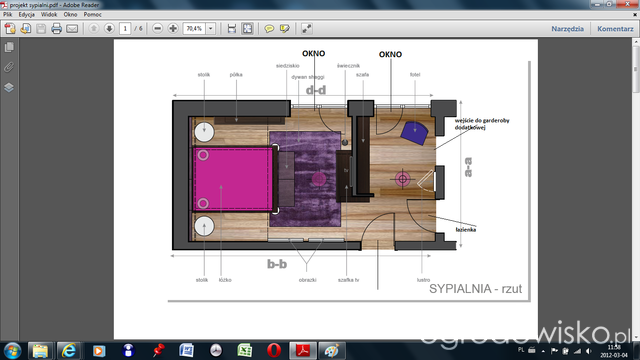
Task: Toggle read mode view
Action: point(307,29)
